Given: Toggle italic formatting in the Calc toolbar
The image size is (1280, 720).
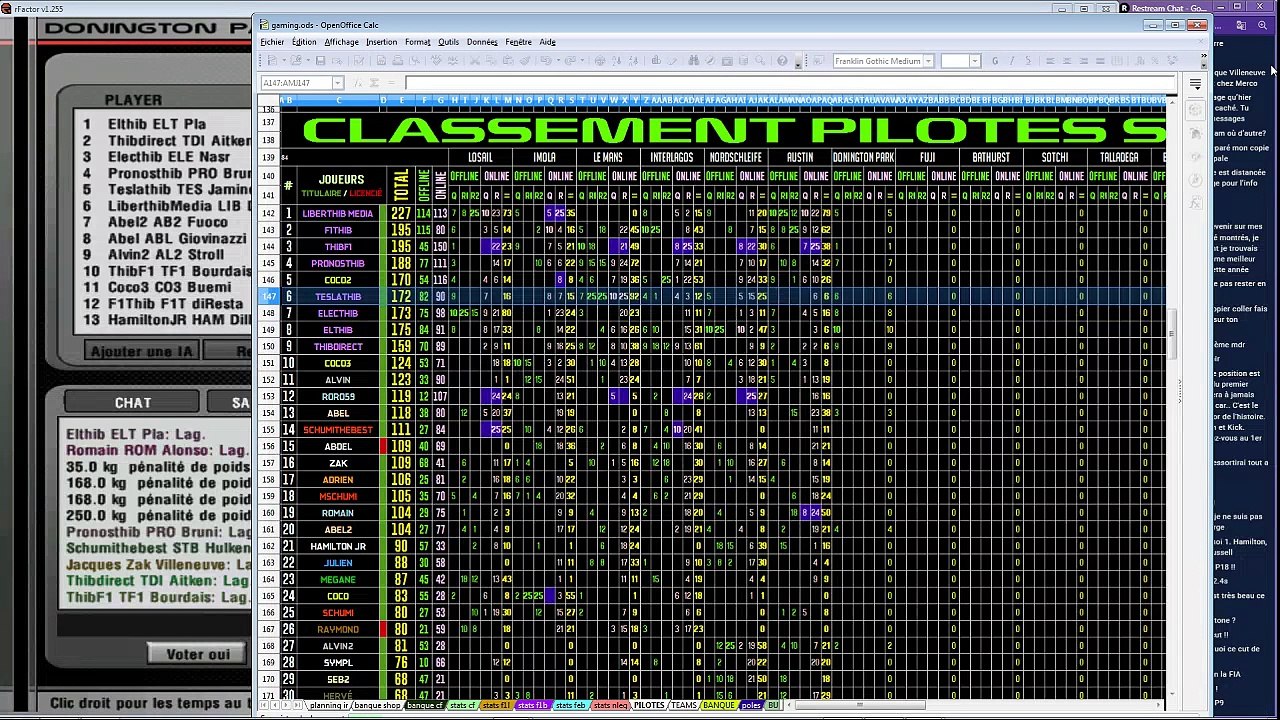Looking at the screenshot, I should pyautogui.click(x=1011, y=61).
